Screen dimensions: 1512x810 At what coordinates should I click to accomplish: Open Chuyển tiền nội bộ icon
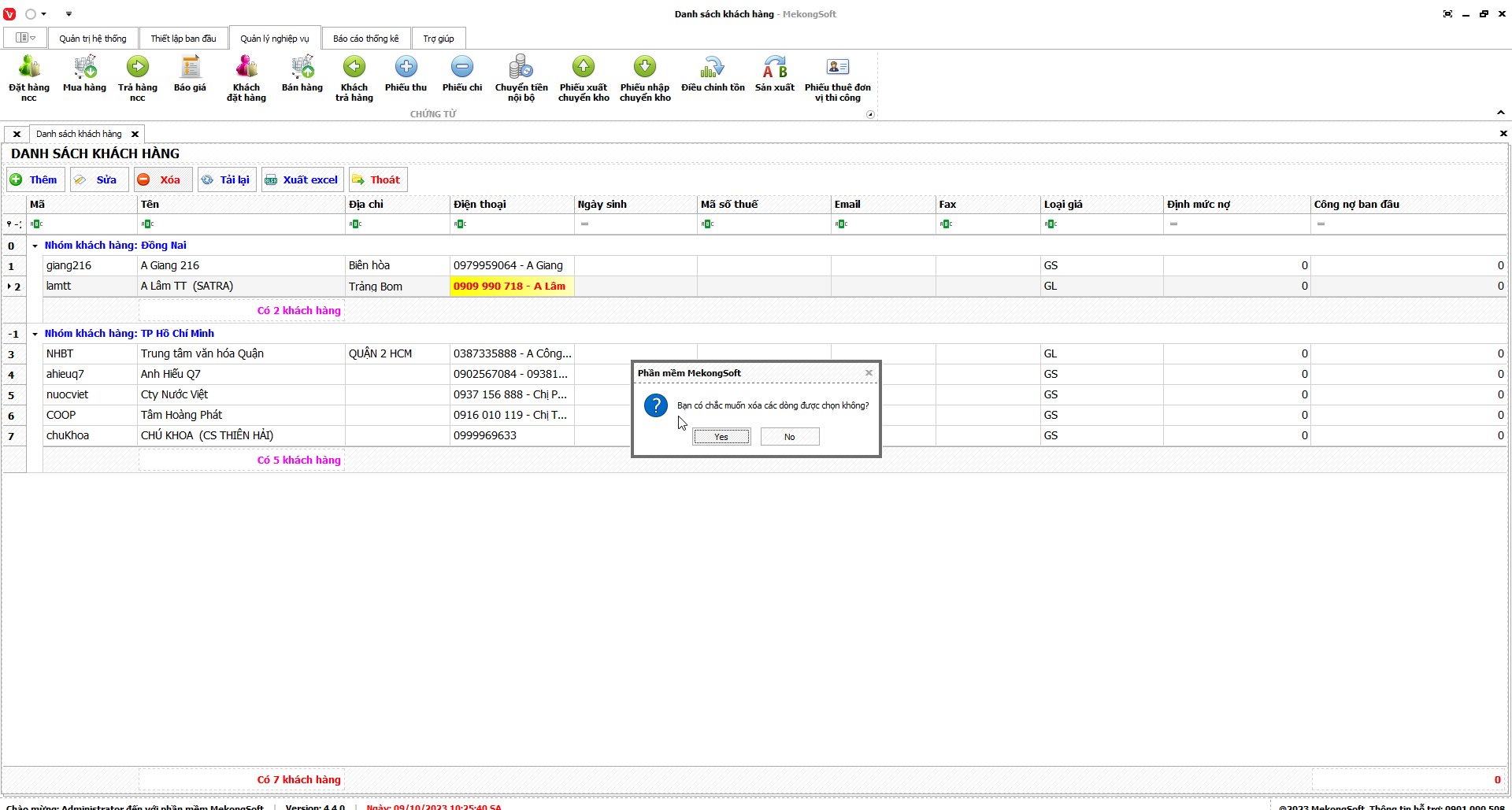tap(521, 68)
